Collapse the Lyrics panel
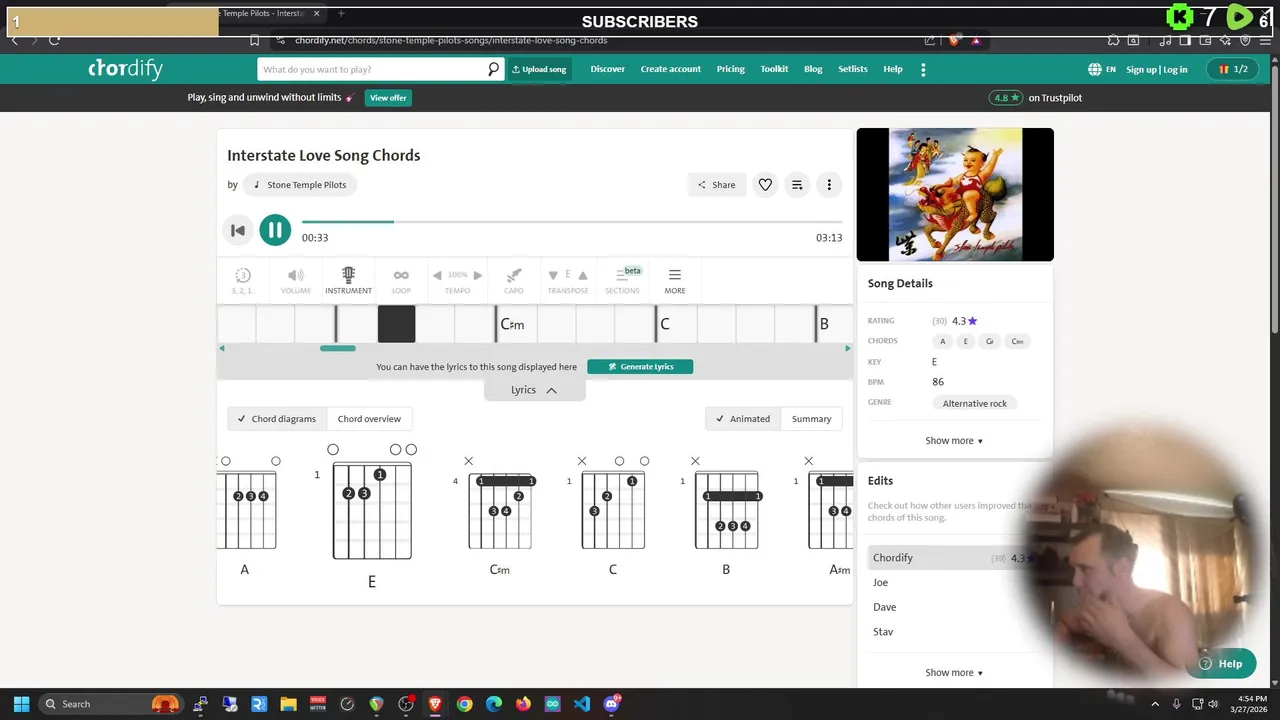Viewport: 1280px width, 720px height. coord(534,390)
